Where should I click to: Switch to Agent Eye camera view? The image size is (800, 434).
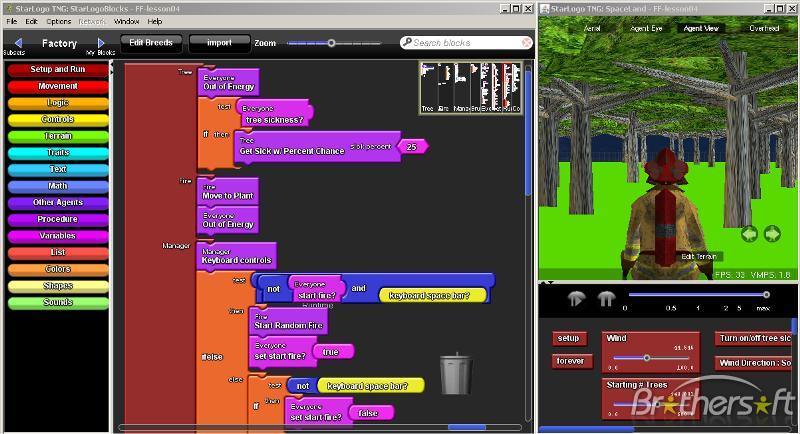[x=646, y=29]
